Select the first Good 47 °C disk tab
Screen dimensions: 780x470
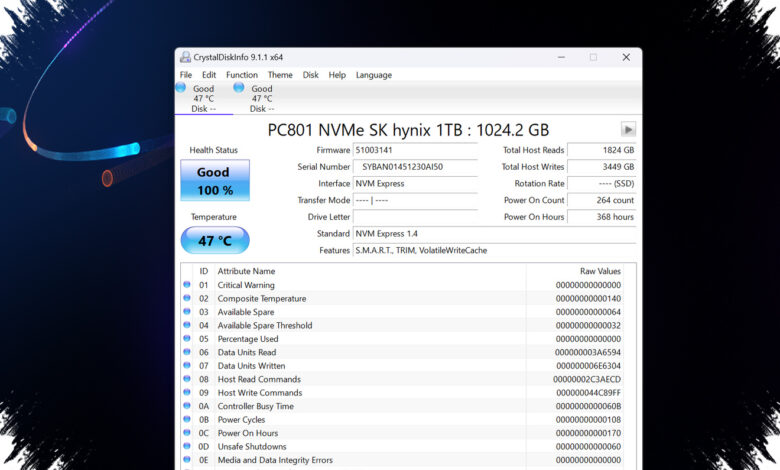point(203,98)
